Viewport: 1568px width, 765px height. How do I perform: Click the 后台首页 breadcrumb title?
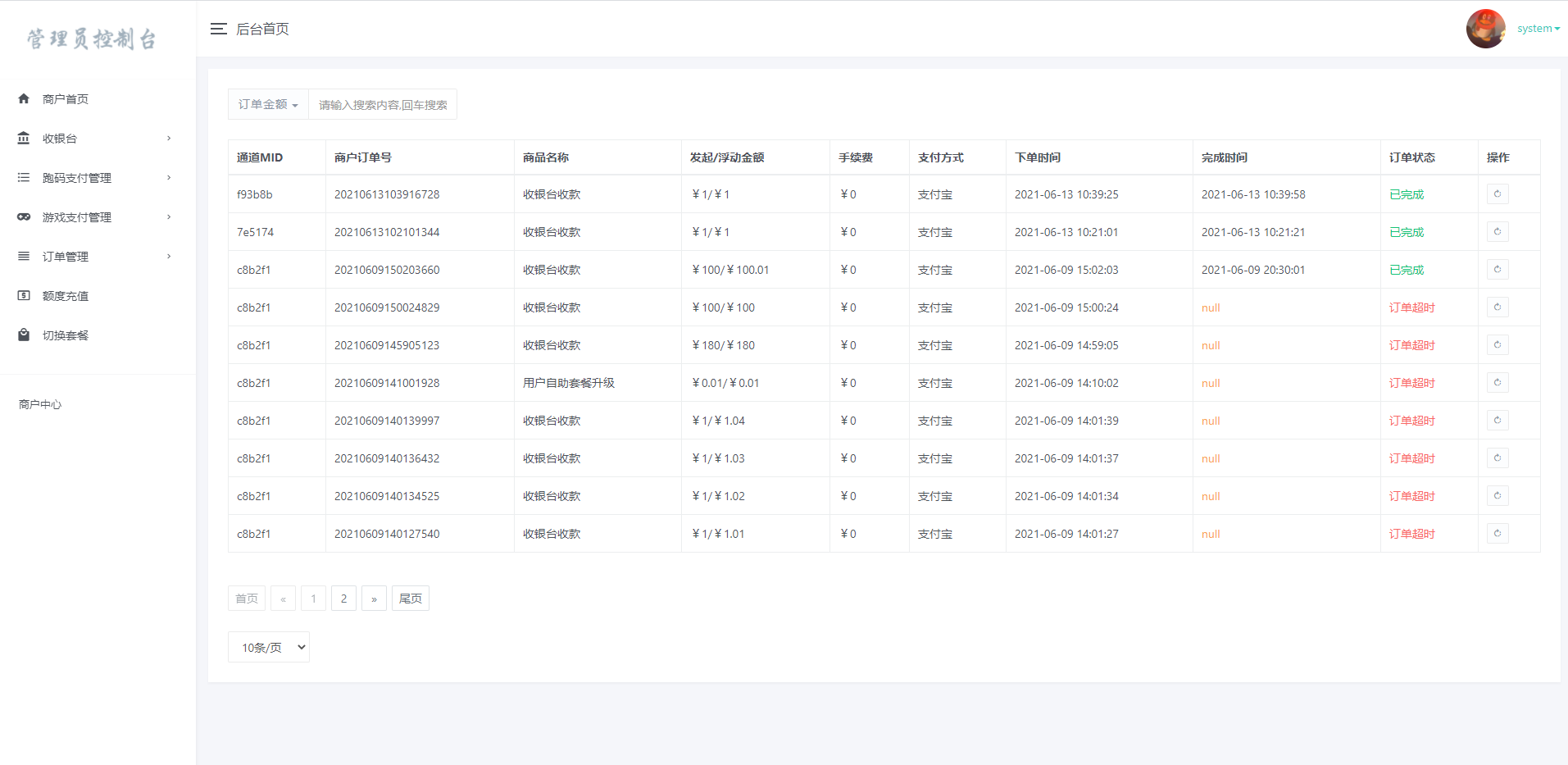(x=262, y=29)
